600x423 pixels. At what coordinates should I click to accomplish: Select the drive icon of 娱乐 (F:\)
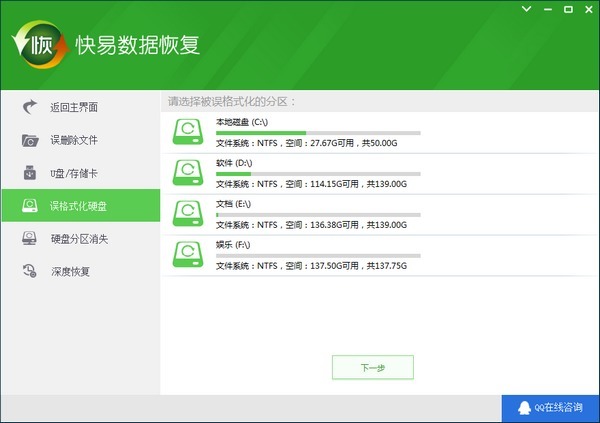click(188, 255)
